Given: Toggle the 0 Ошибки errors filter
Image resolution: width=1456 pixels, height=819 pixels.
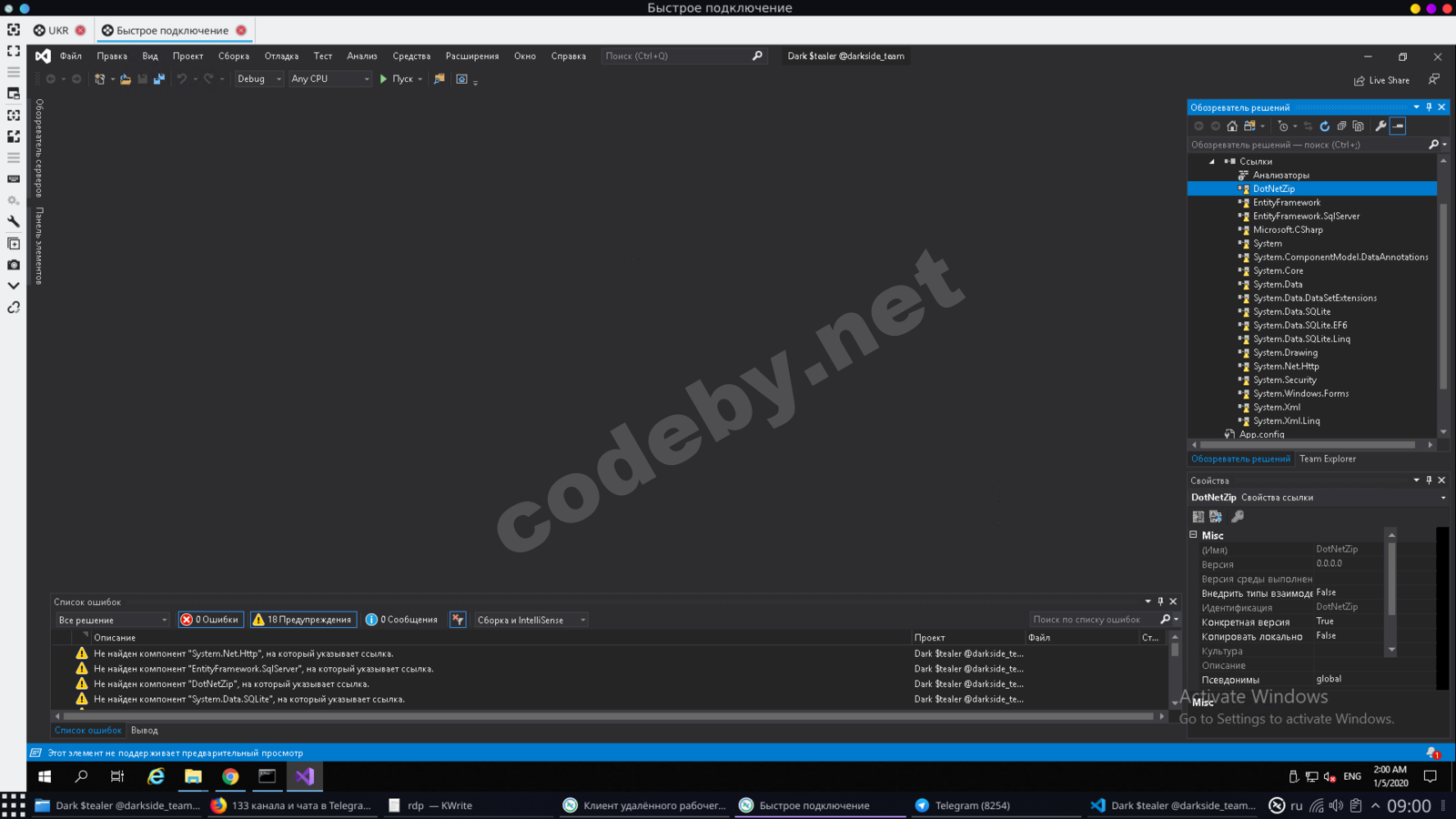Looking at the screenshot, I should pyautogui.click(x=210, y=620).
